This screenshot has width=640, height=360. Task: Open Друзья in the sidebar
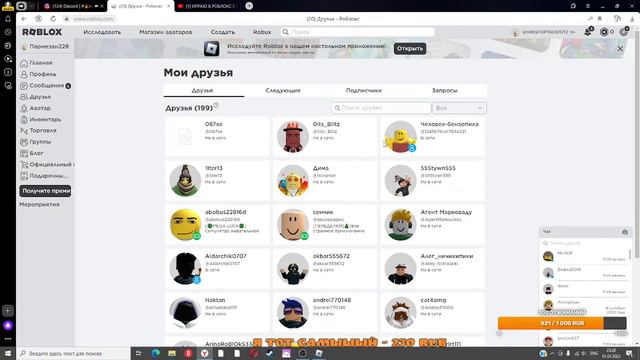point(36,97)
